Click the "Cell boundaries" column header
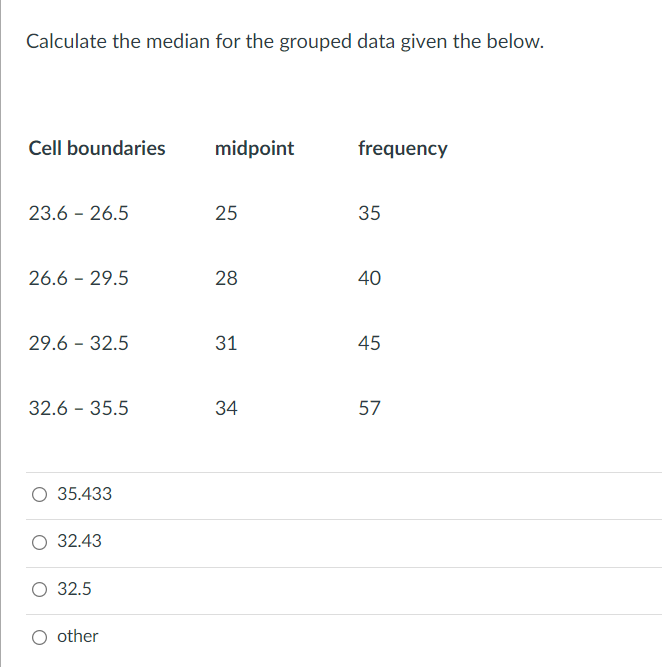The width and height of the screenshot is (662, 667). coord(97,148)
